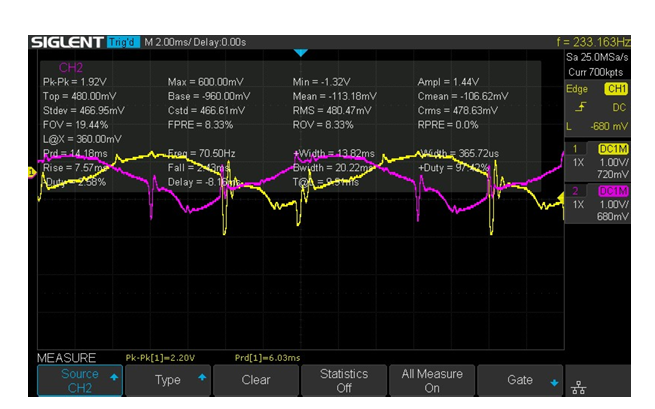Click the blue trigger position marker at top

pyautogui.click(x=300, y=53)
